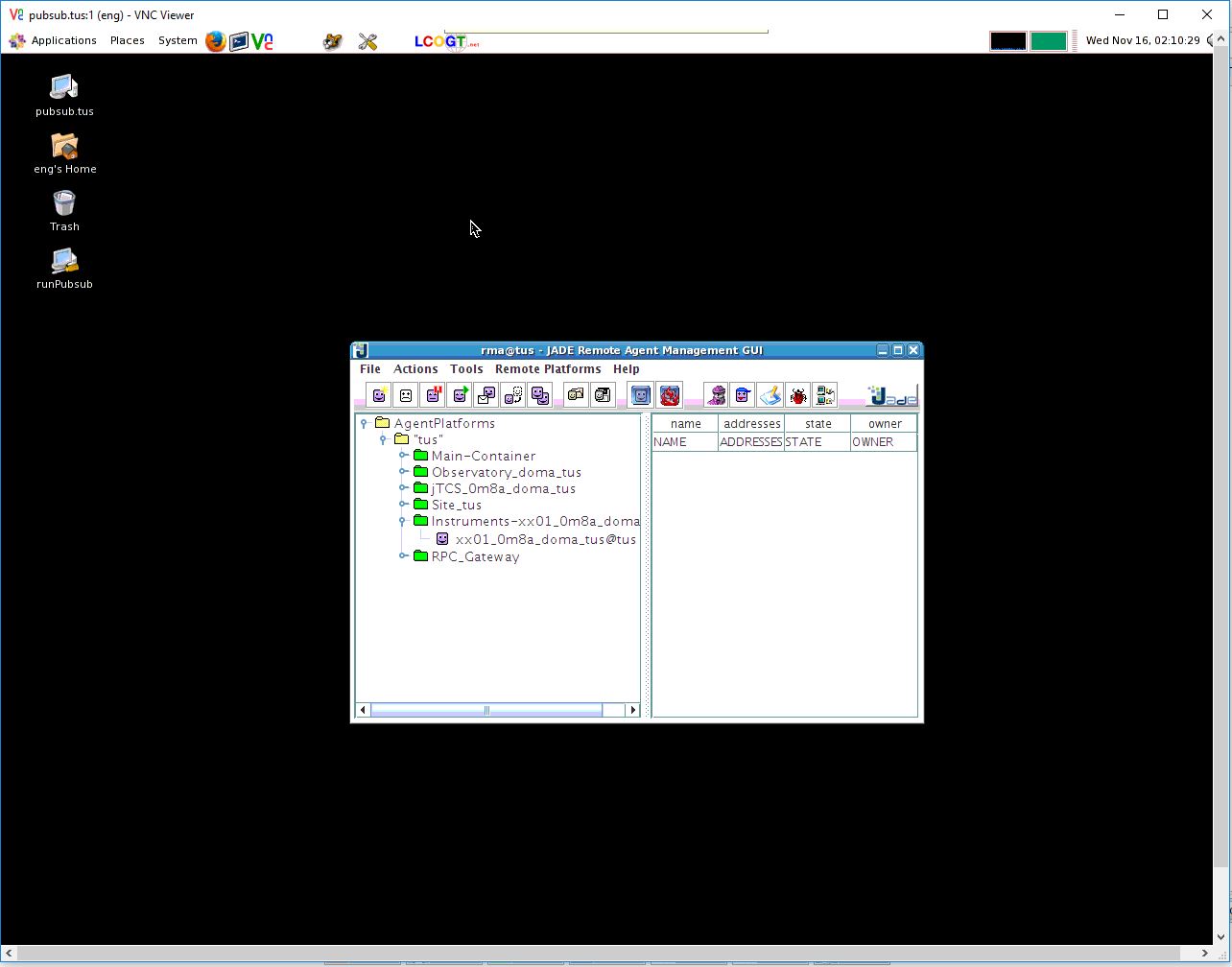
Task: Open the runPubsub desktop launcher
Action: pyautogui.click(x=64, y=261)
